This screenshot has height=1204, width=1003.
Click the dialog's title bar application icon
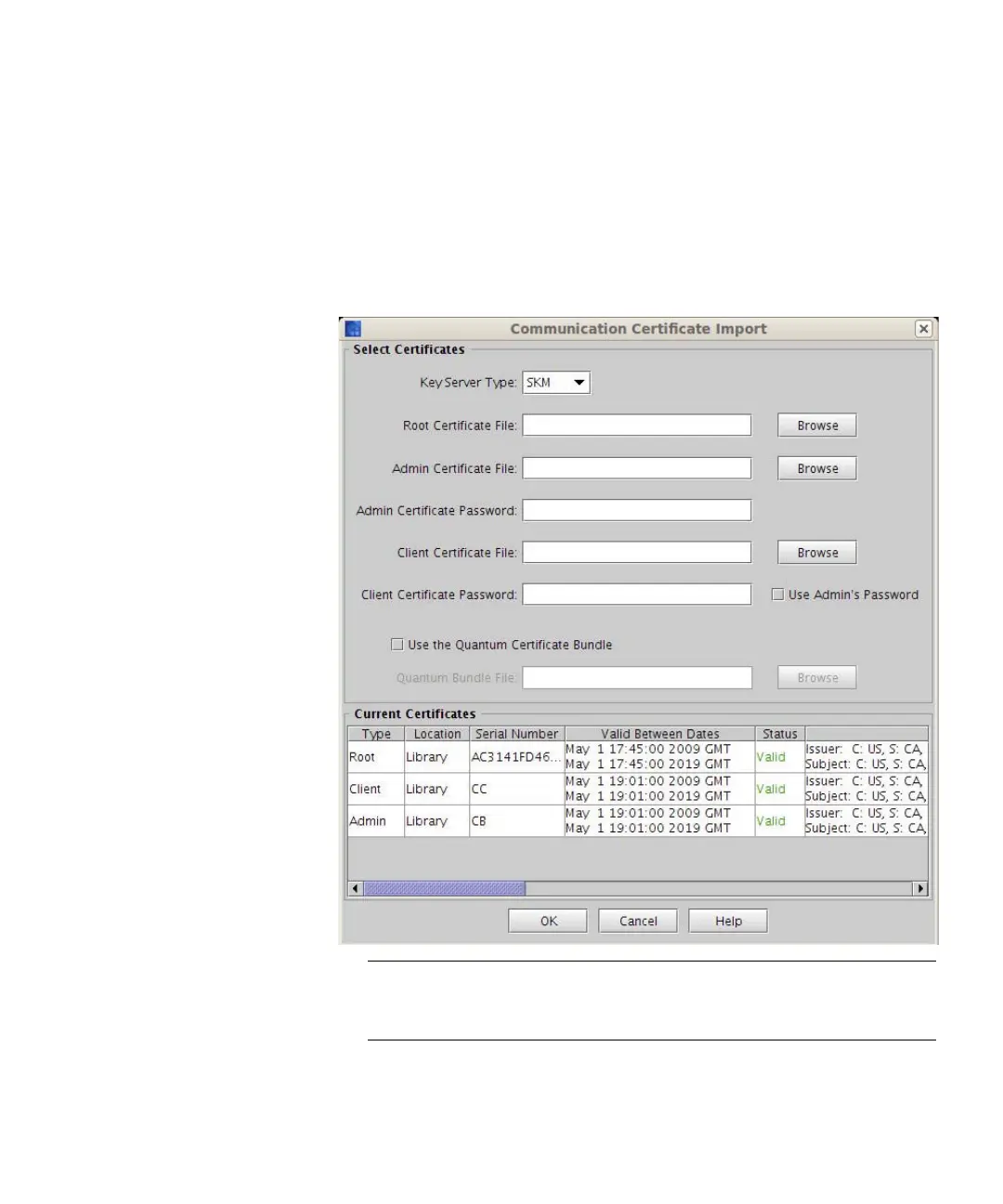(x=353, y=329)
